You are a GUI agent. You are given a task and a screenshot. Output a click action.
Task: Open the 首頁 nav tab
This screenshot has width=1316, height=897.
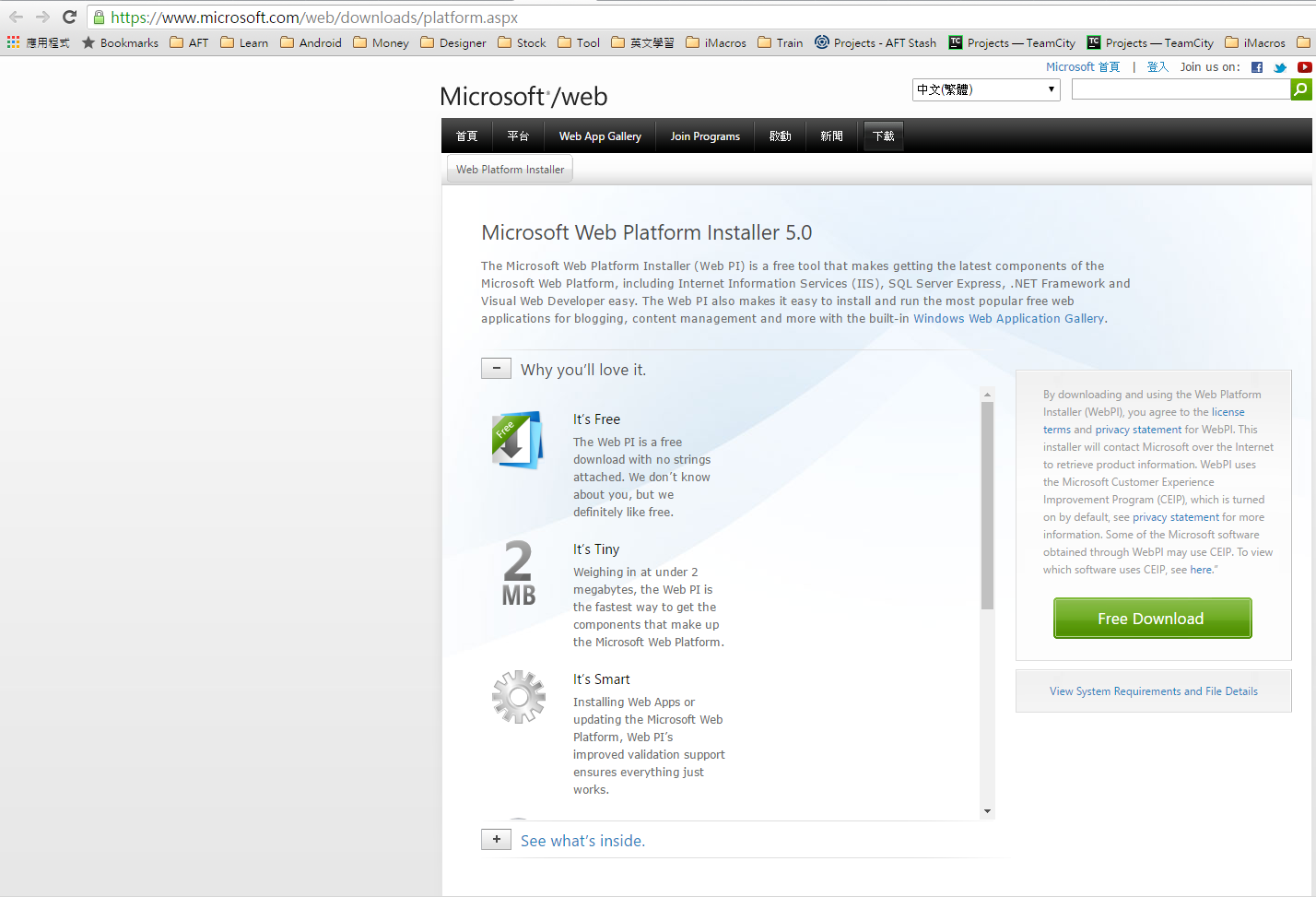tap(467, 136)
